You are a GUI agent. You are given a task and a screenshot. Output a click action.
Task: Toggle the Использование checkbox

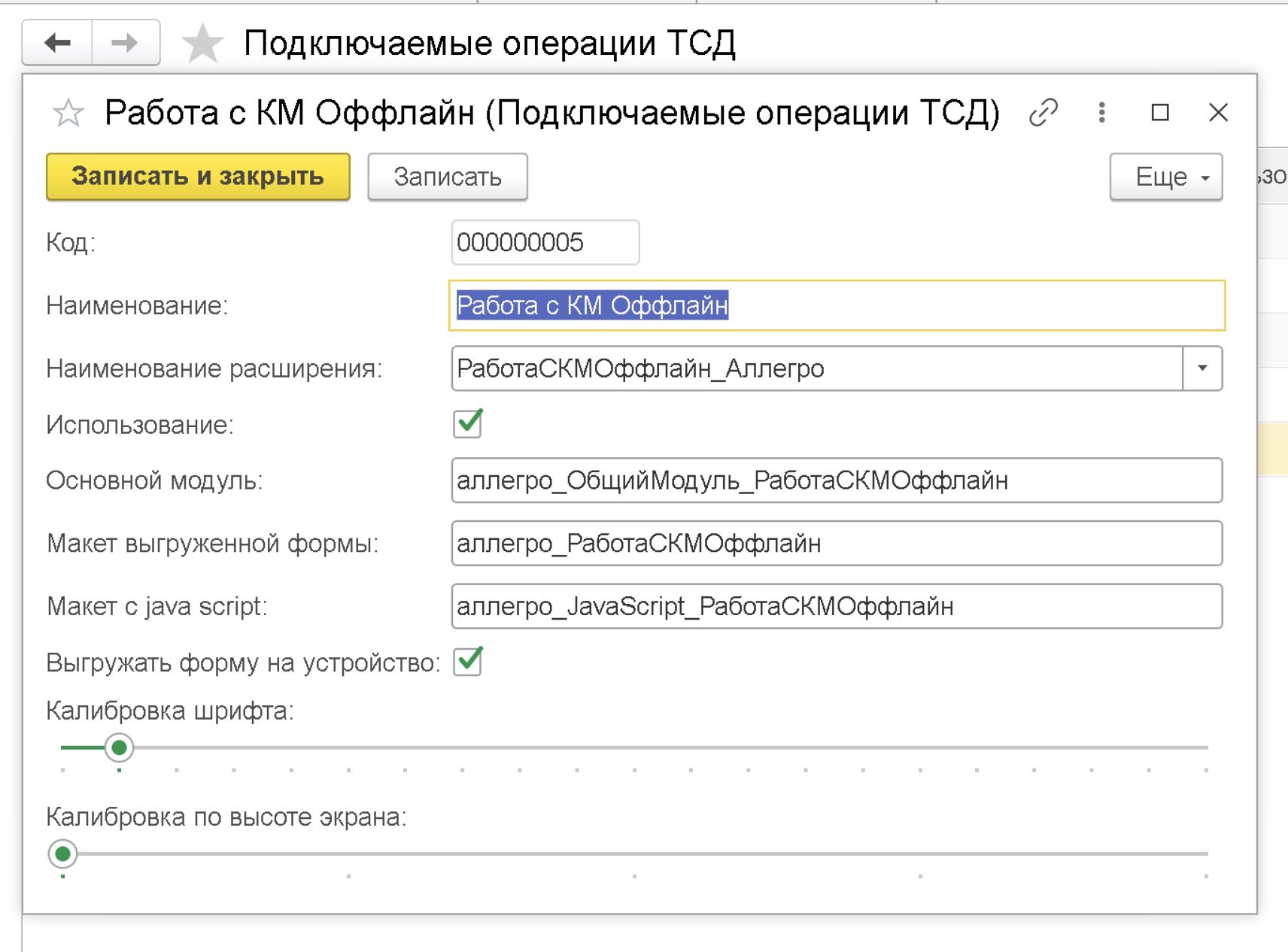click(467, 424)
